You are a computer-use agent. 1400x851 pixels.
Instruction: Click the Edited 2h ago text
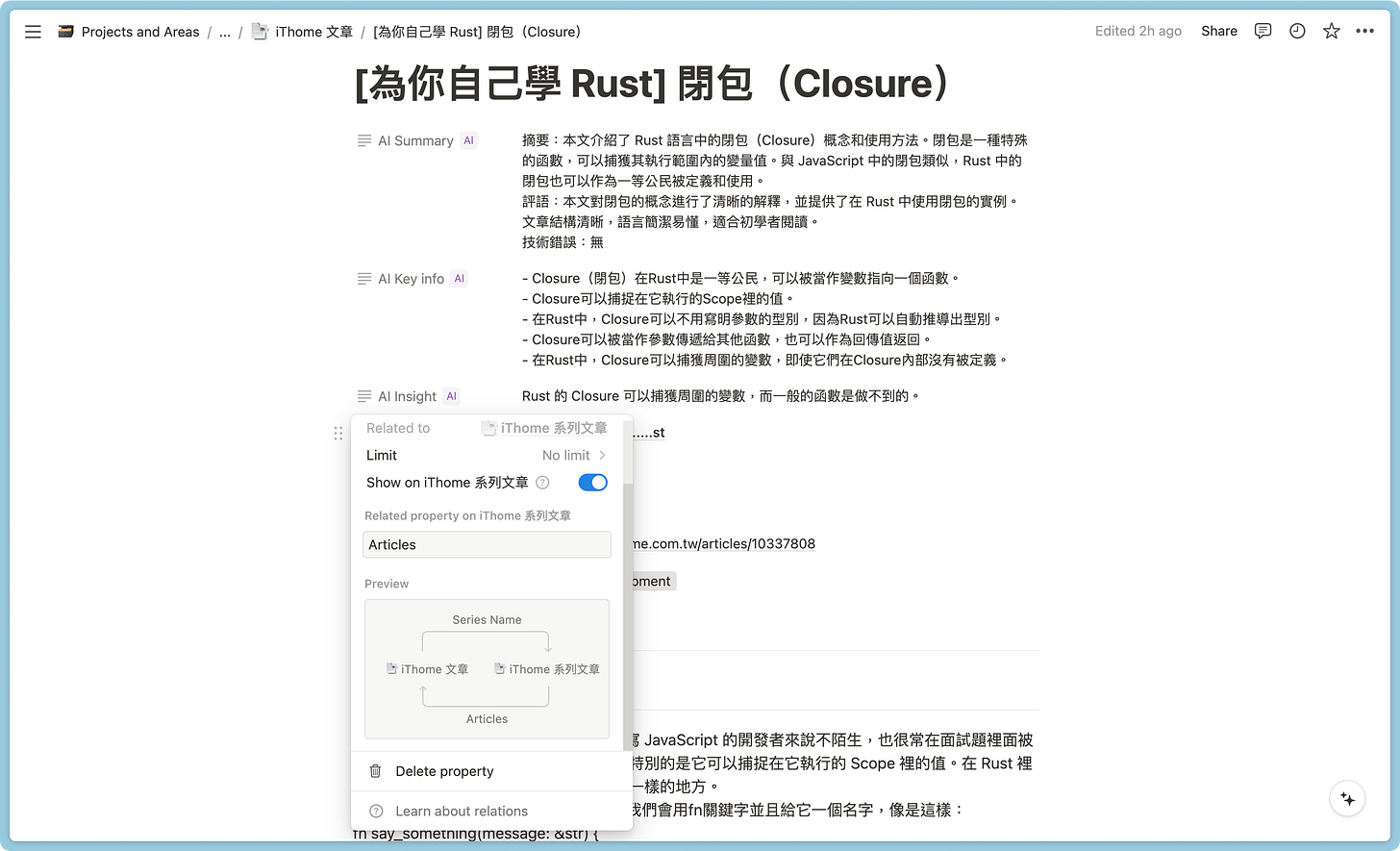(x=1137, y=31)
